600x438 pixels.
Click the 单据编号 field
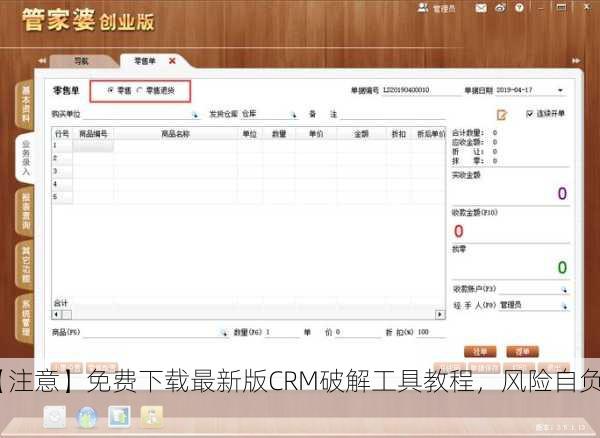(x=420, y=91)
